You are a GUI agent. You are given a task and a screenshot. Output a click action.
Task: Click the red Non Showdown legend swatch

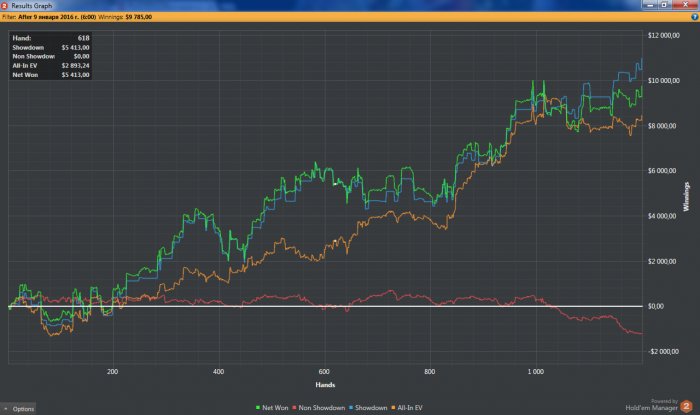pyautogui.click(x=294, y=408)
